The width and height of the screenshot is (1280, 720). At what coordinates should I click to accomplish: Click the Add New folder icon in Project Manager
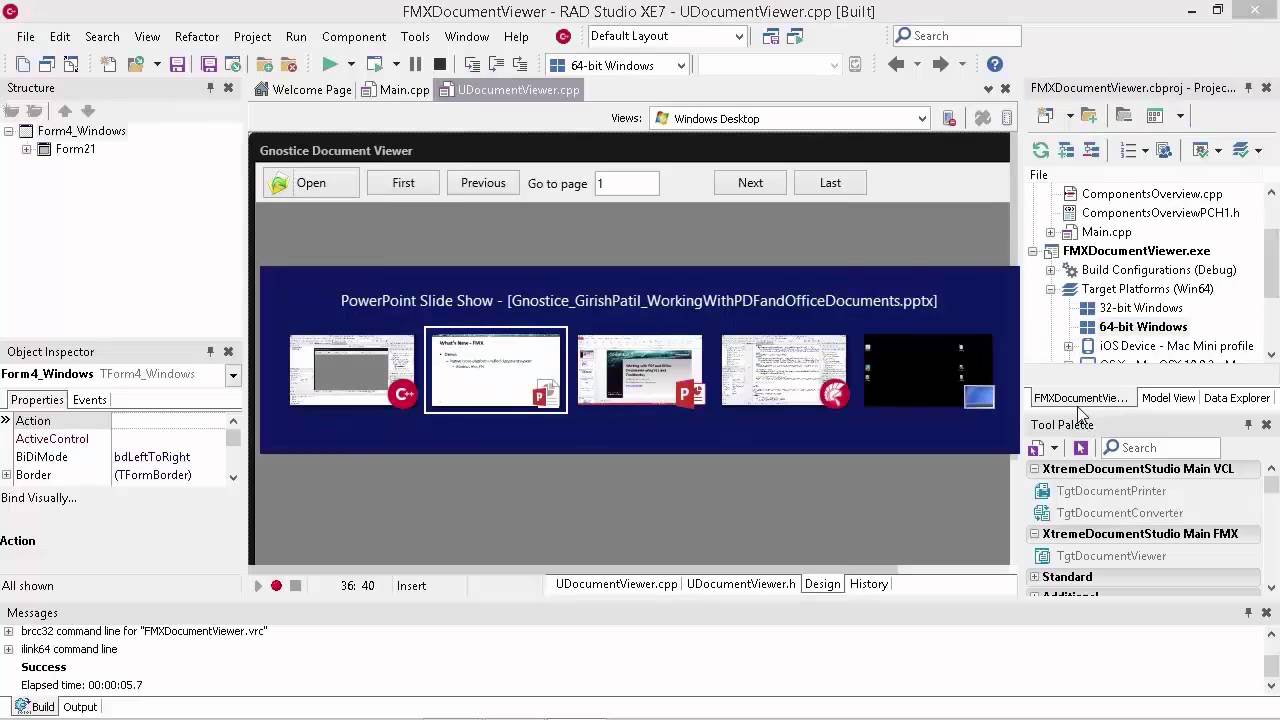(x=1089, y=115)
